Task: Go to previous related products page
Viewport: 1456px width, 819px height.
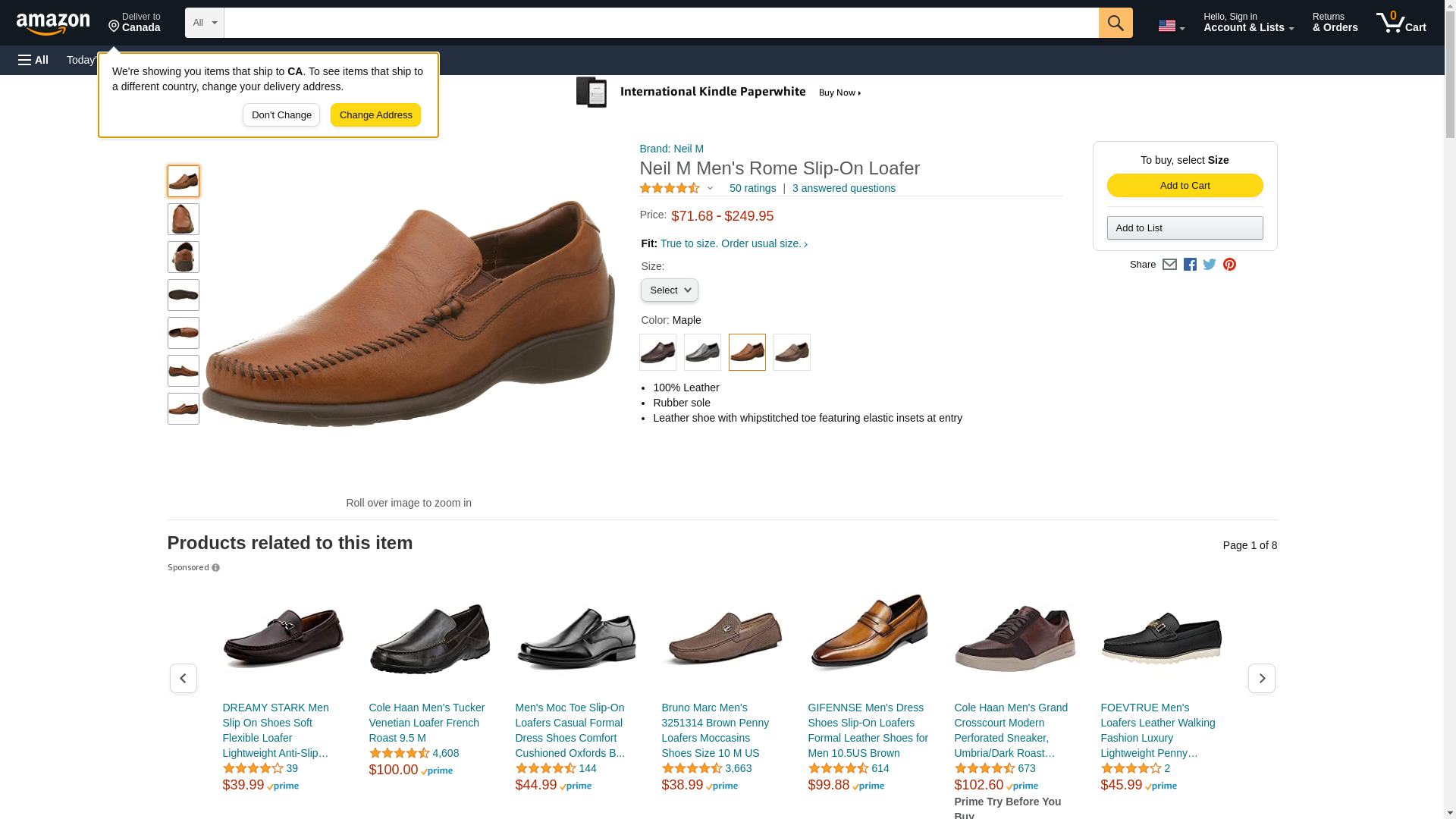Action: 183,678
